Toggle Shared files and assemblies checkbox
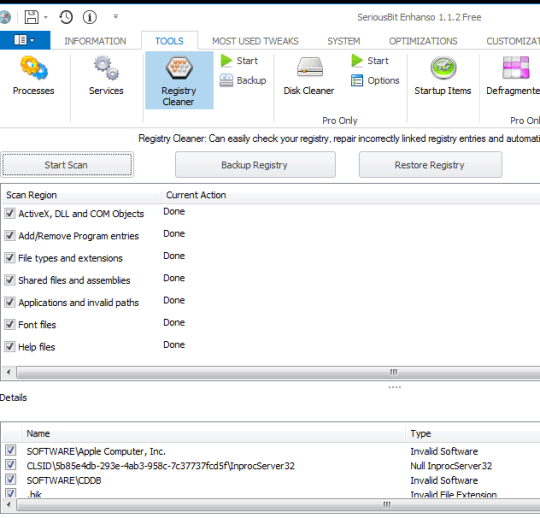The image size is (540, 518). click(10, 280)
